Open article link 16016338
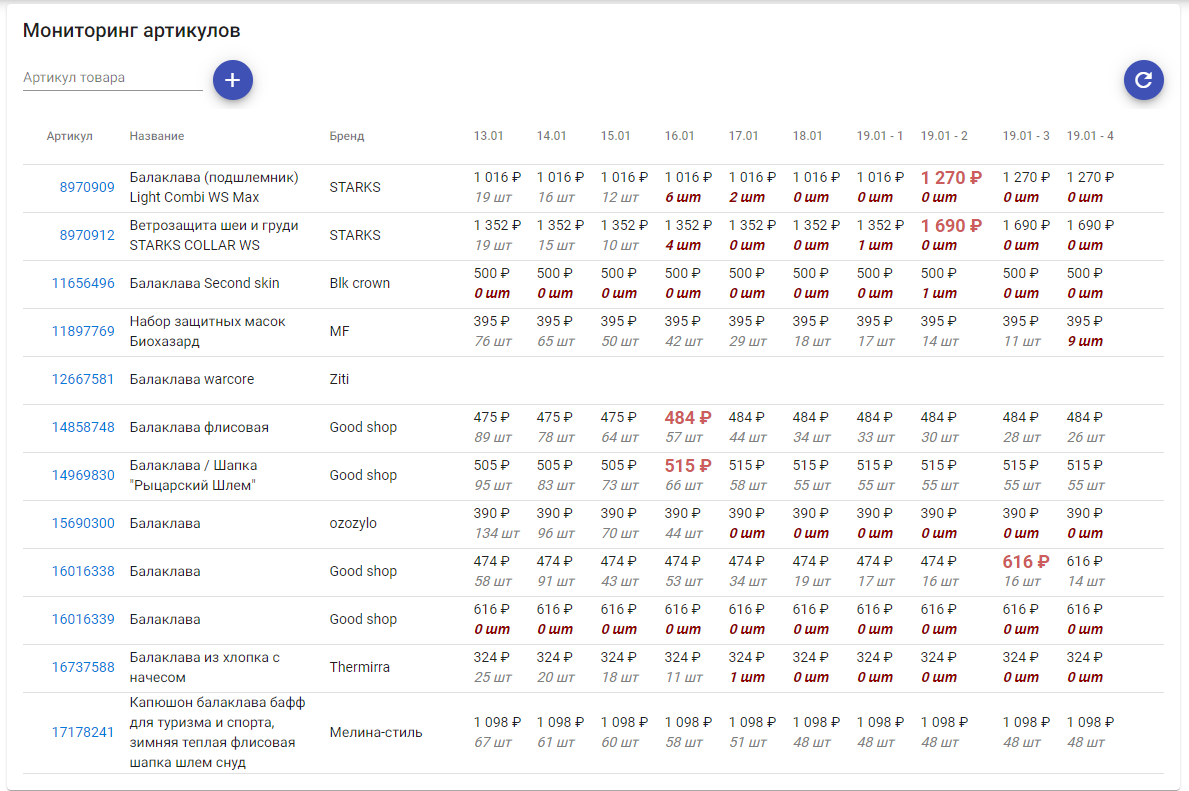This screenshot has width=1189, height=791. [x=83, y=571]
